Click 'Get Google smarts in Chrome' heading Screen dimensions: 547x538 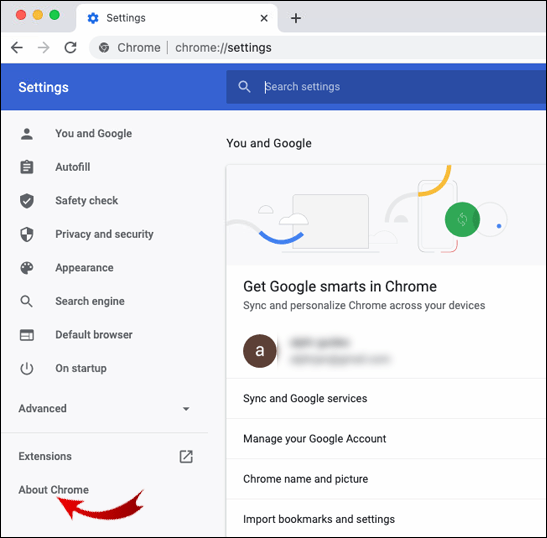pos(340,286)
